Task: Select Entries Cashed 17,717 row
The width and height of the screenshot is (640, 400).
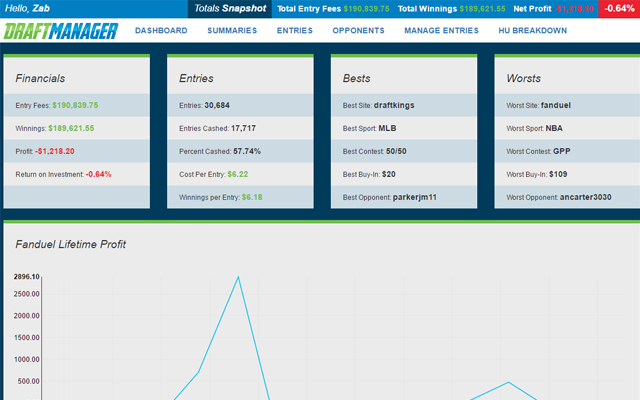Action: (240, 128)
